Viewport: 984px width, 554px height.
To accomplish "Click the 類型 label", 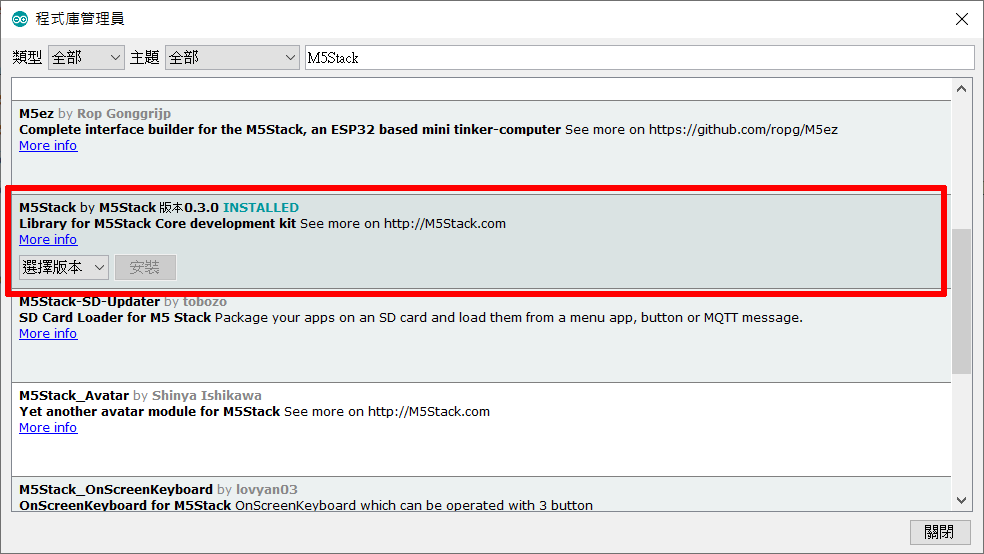I will (27, 58).
